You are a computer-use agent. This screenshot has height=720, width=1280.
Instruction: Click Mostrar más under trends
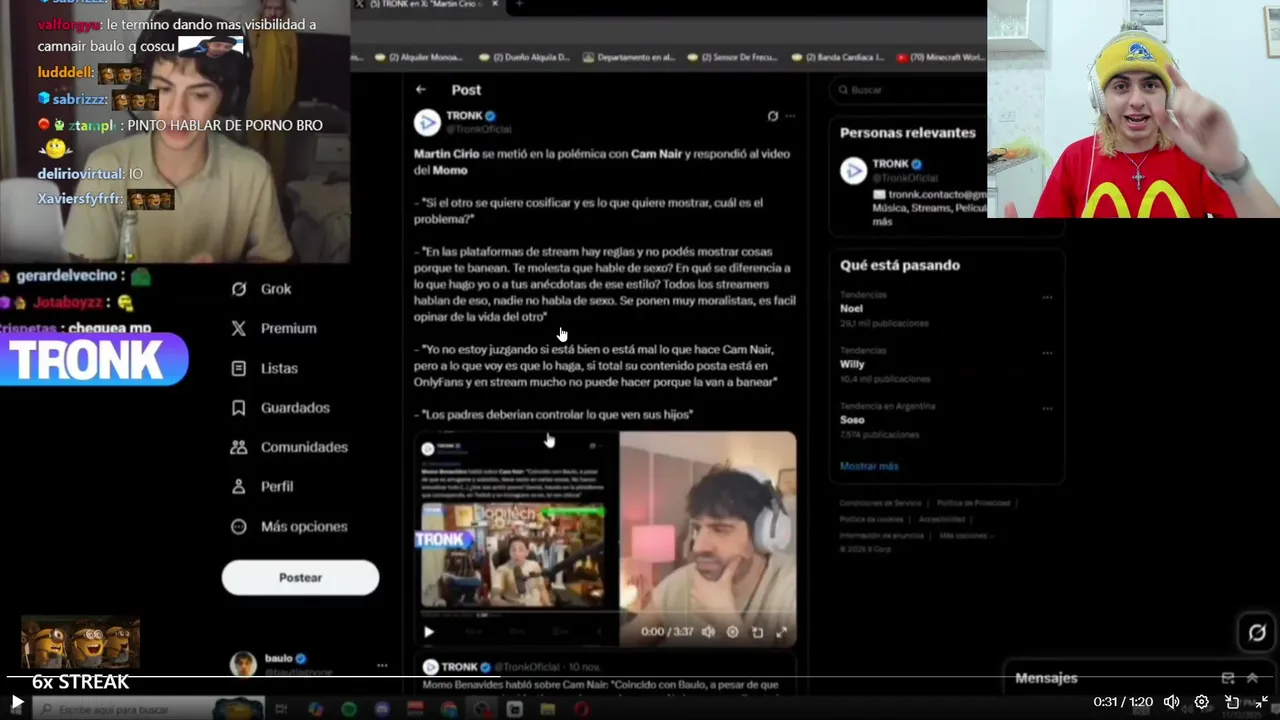pyautogui.click(x=869, y=466)
